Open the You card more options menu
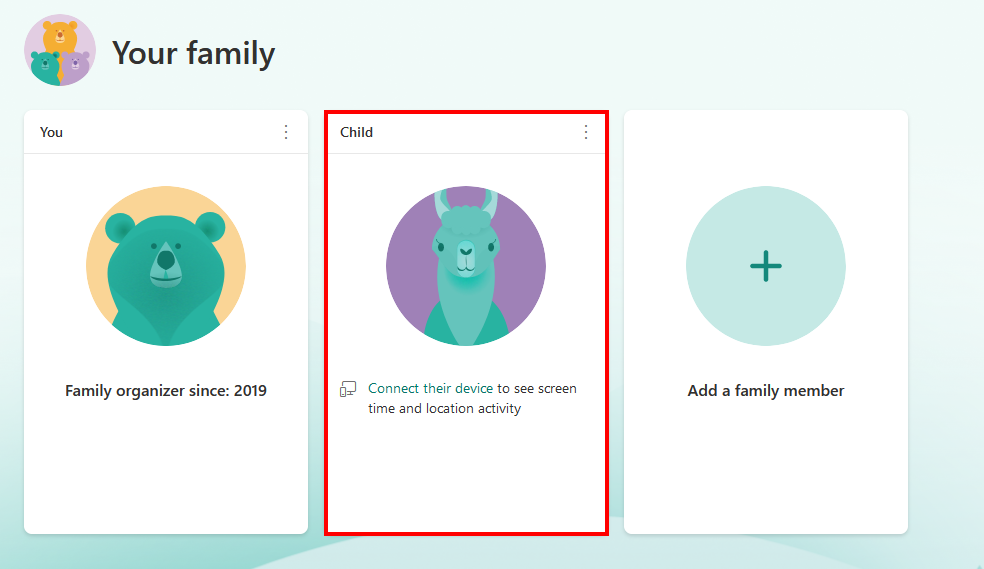The image size is (984, 569). coord(286,132)
